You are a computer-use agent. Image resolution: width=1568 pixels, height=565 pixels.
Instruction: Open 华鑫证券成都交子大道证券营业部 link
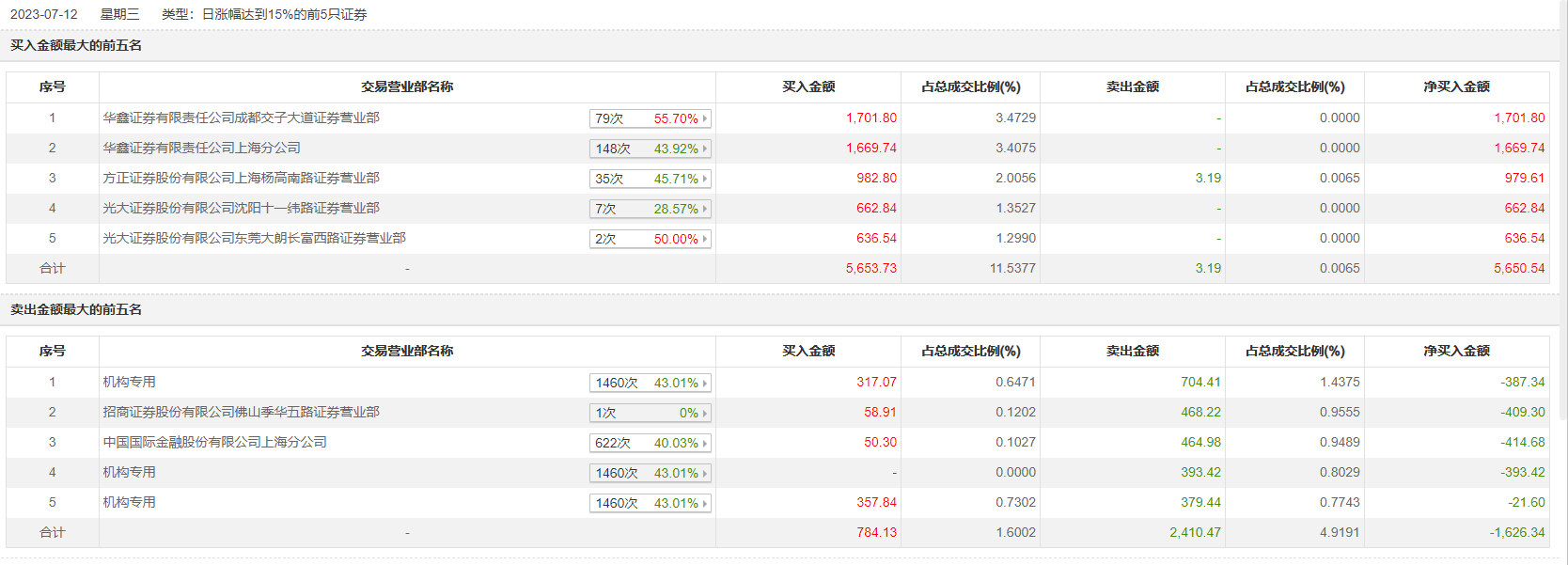pos(241,118)
